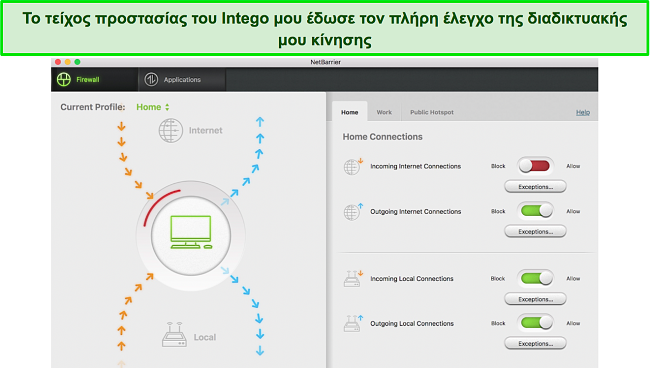The width and height of the screenshot is (650, 368).
Task: Click Allow label for Incoming Internet Connections
Action: (573, 166)
